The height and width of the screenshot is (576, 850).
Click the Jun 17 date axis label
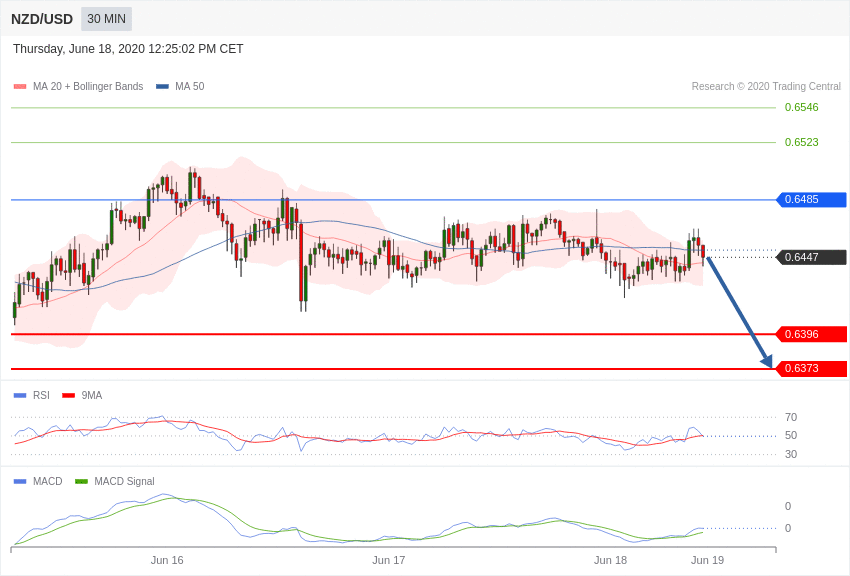coord(389,560)
